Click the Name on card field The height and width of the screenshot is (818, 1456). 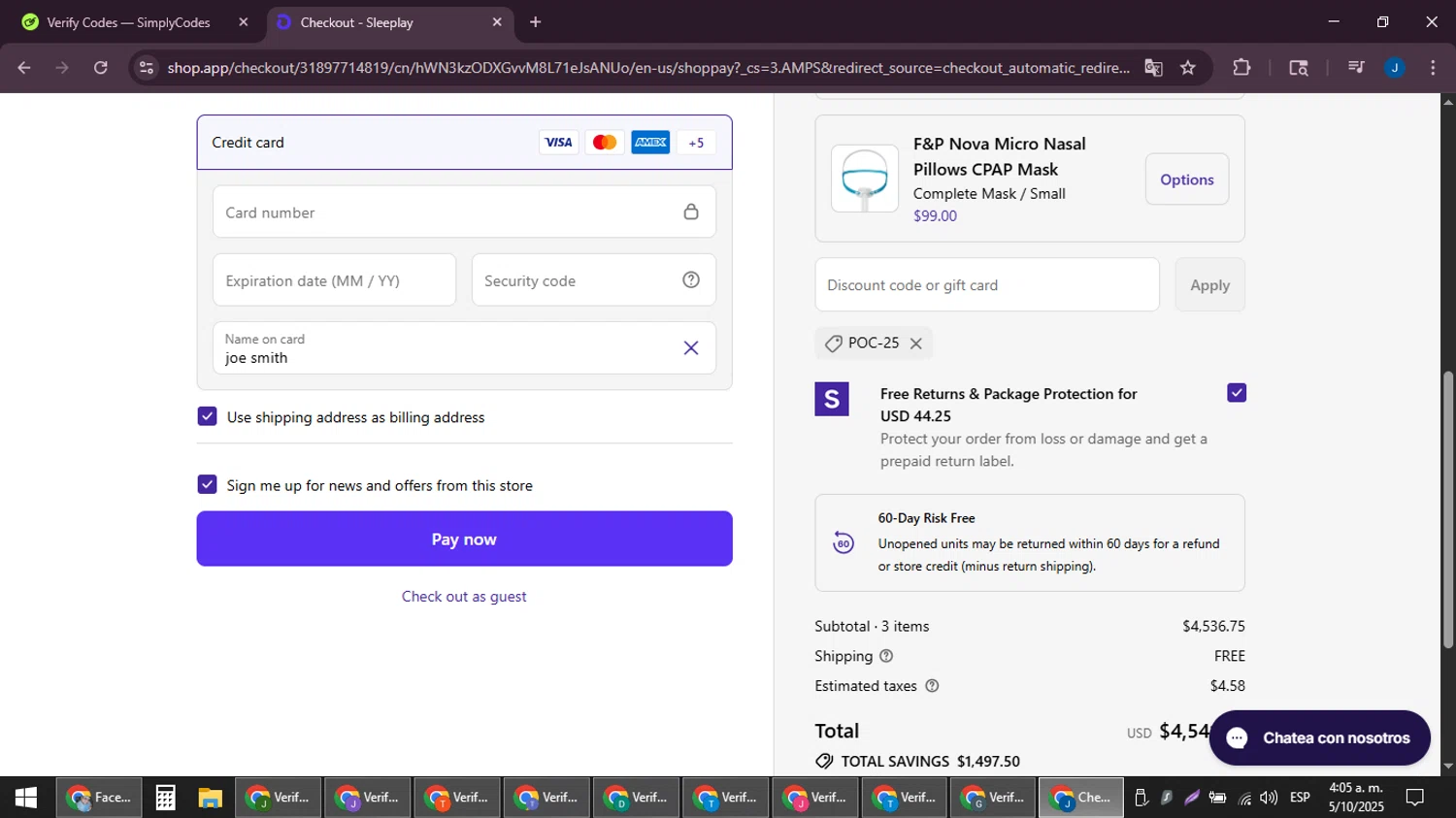click(464, 347)
